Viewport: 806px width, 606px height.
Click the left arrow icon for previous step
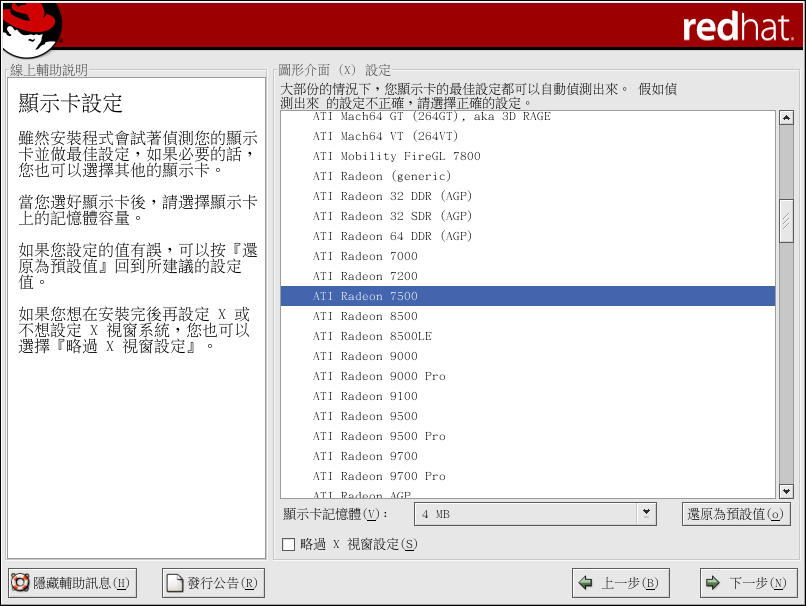586,583
